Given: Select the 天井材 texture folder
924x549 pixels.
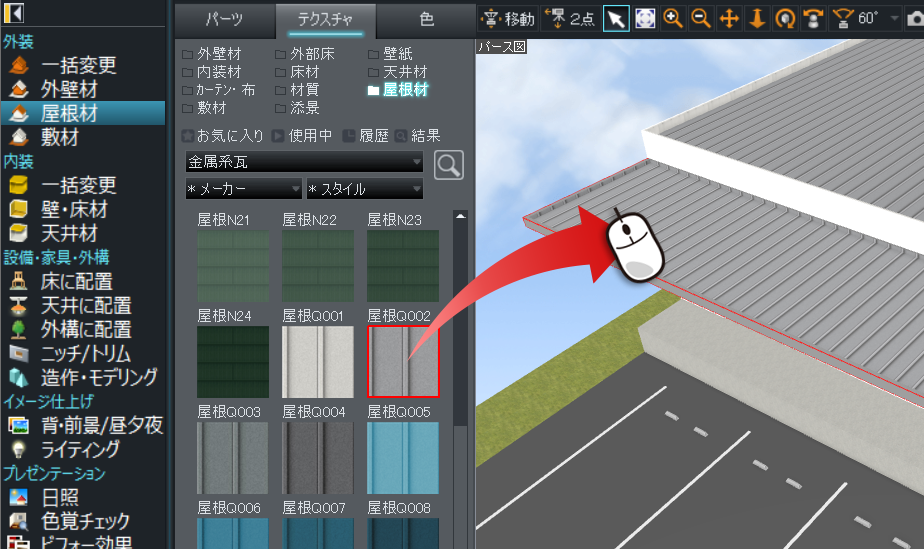Looking at the screenshot, I should (x=398, y=72).
